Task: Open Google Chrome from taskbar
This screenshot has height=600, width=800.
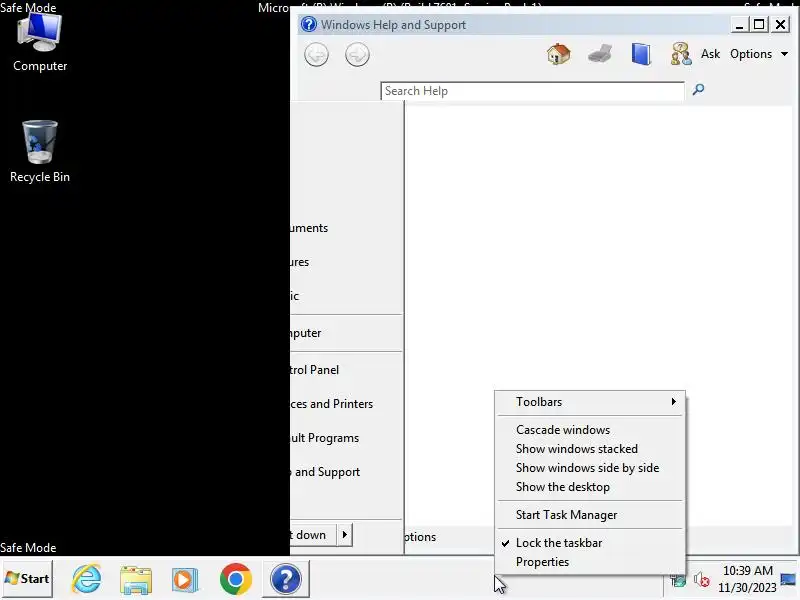Action: click(x=236, y=579)
